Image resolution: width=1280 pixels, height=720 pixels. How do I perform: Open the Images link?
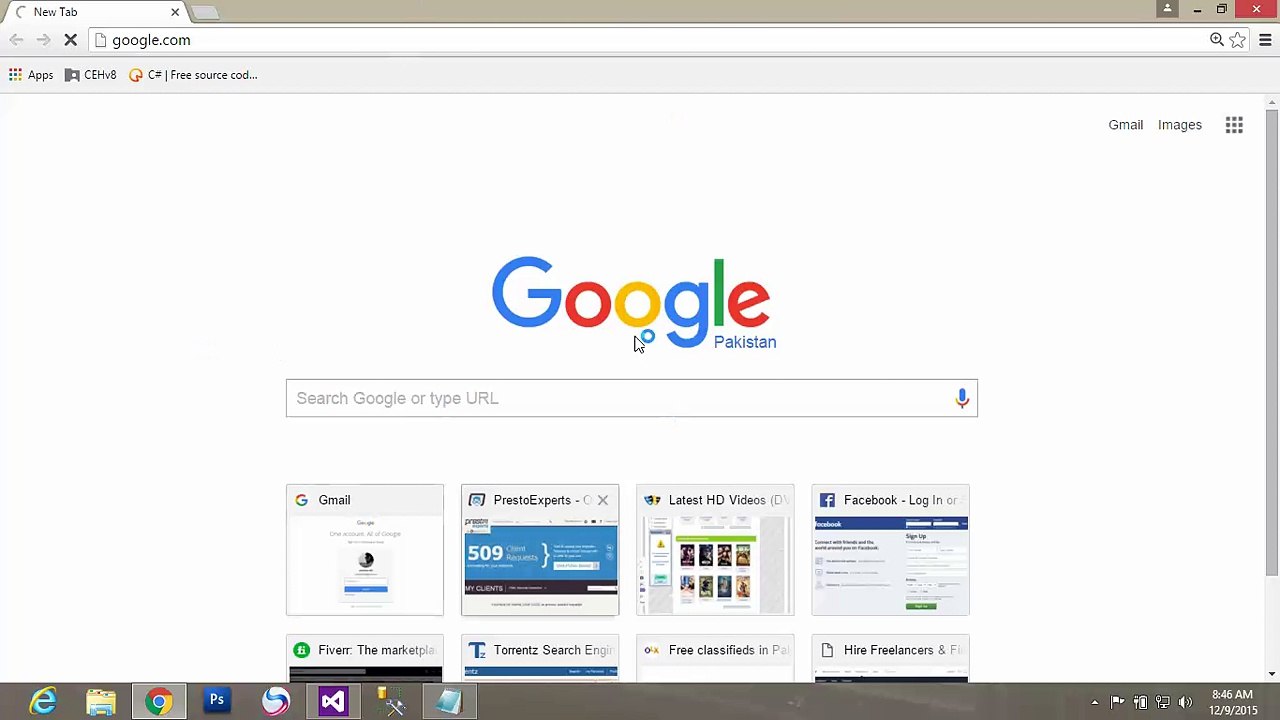(1180, 125)
